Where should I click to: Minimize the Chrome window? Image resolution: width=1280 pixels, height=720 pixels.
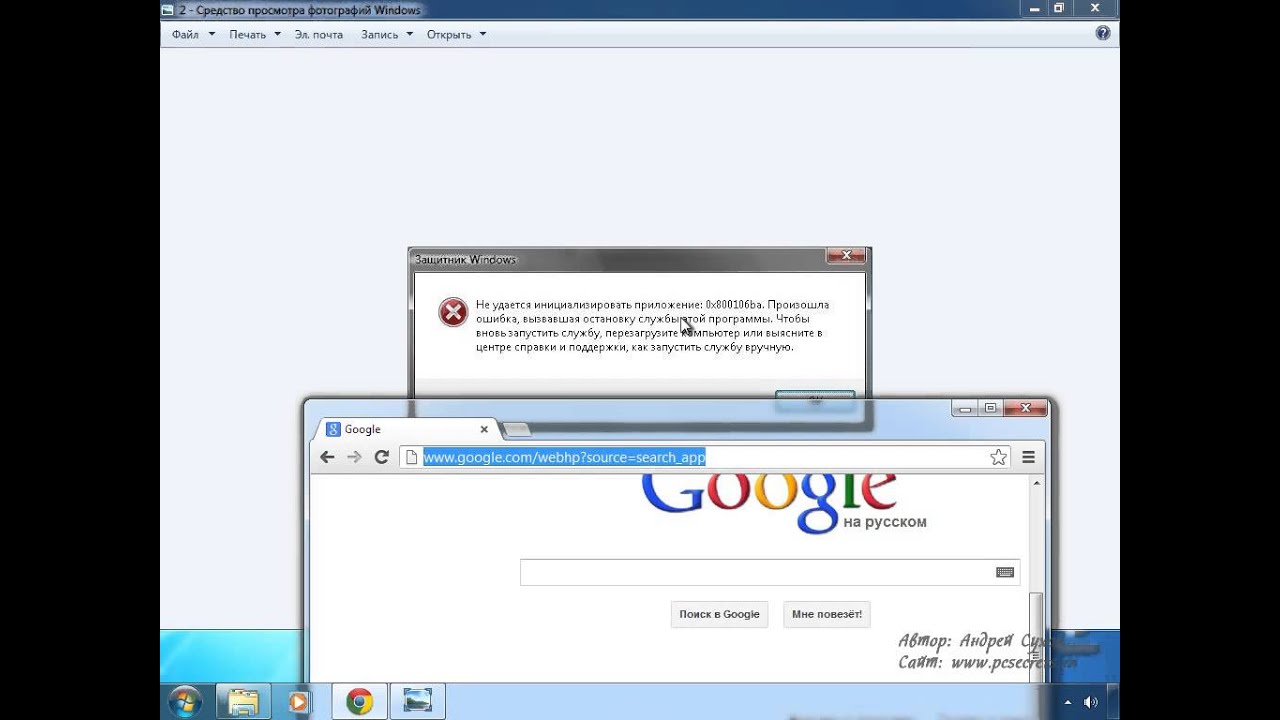click(x=964, y=407)
